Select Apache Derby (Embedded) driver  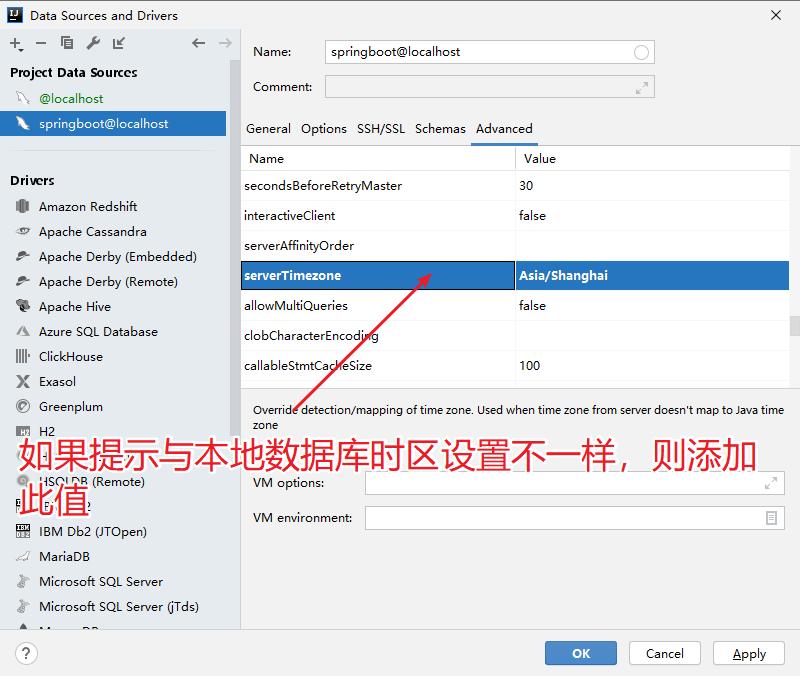pyautogui.click(x=117, y=257)
